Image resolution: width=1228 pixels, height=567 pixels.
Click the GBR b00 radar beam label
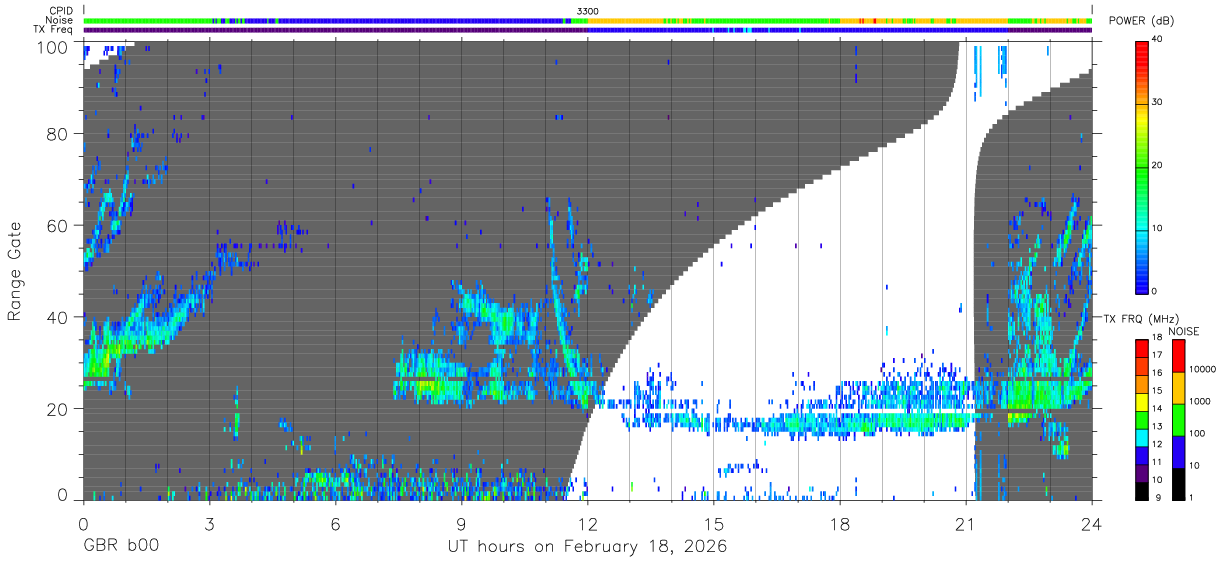point(120,547)
